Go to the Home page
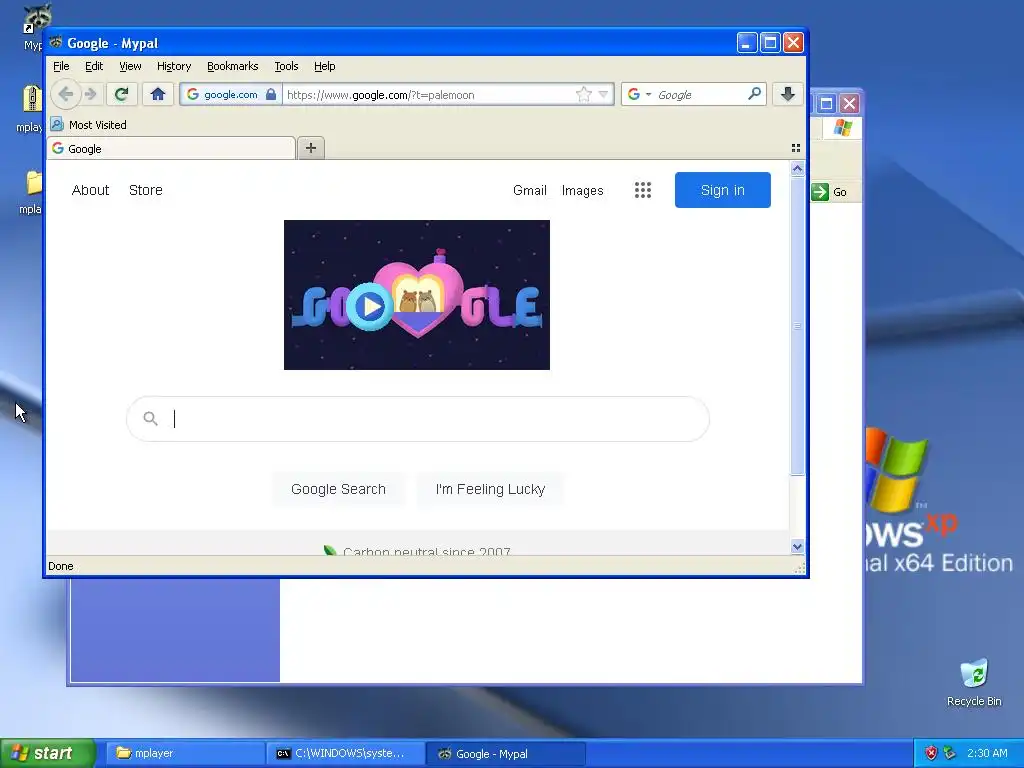1024x768 pixels. pos(157,94)
